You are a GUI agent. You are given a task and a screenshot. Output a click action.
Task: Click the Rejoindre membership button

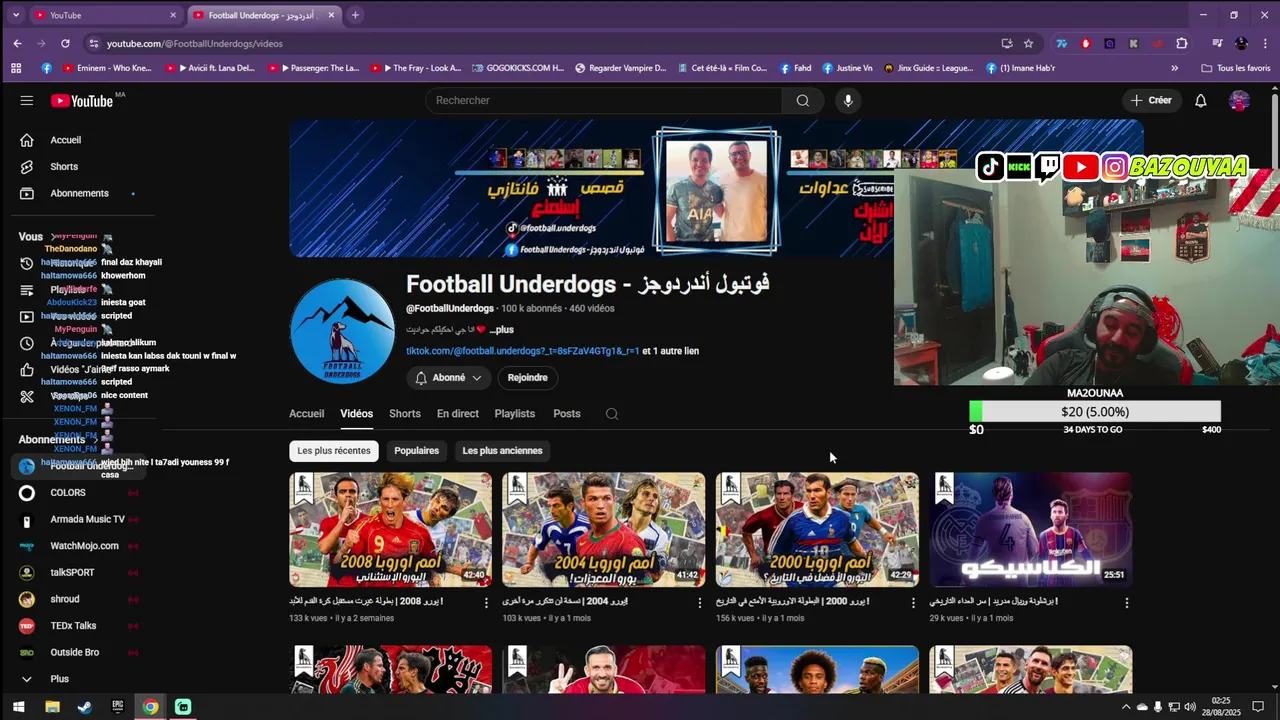pos(527,378)
